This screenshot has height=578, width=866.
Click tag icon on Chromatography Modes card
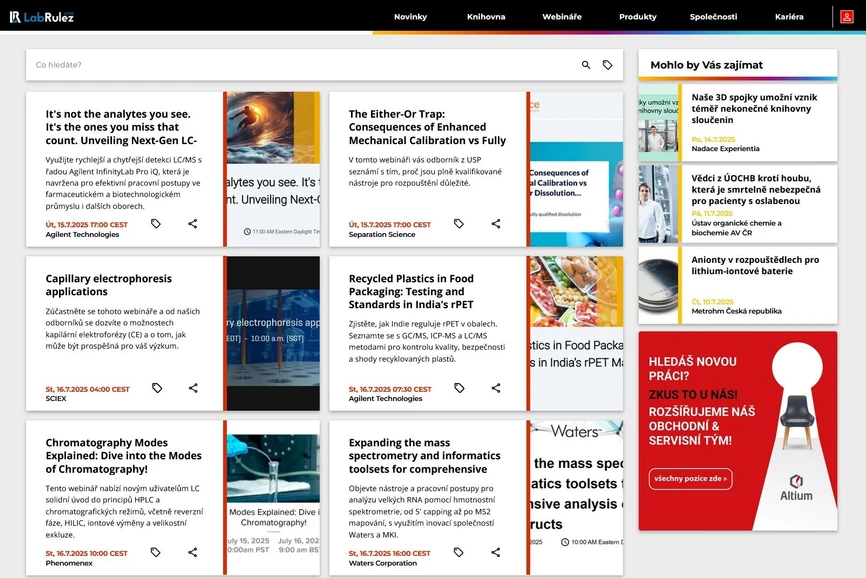(x=156, y=552)
